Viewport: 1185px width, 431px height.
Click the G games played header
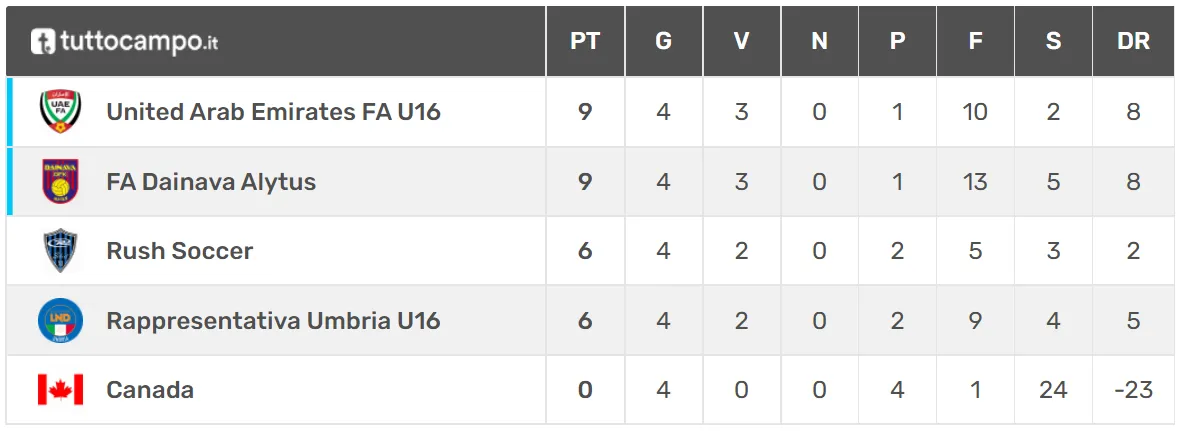[x=663, y=42]
